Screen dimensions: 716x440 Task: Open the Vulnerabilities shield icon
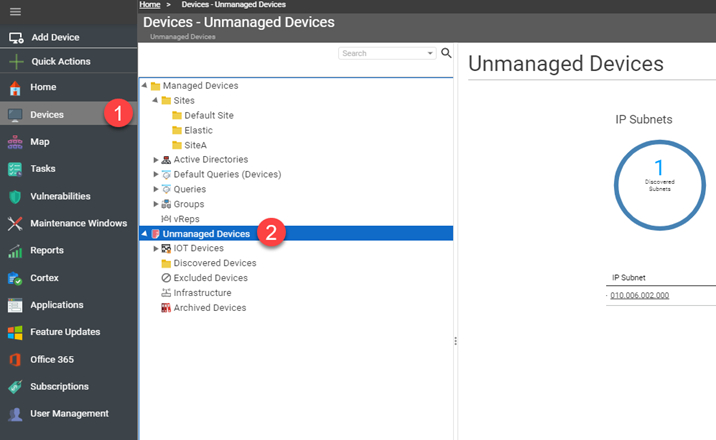click(x=15, y=197)
